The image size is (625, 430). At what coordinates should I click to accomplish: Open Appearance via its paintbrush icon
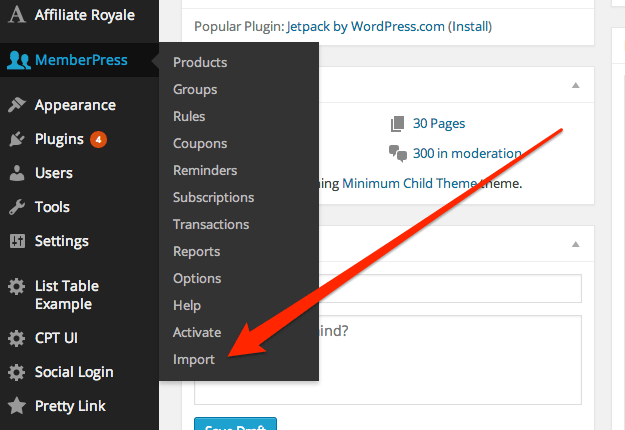17,105
